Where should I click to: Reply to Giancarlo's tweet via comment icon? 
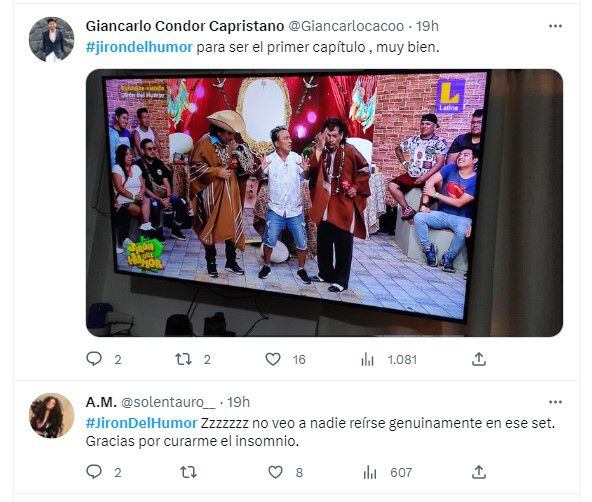click(x=94, y=359)
